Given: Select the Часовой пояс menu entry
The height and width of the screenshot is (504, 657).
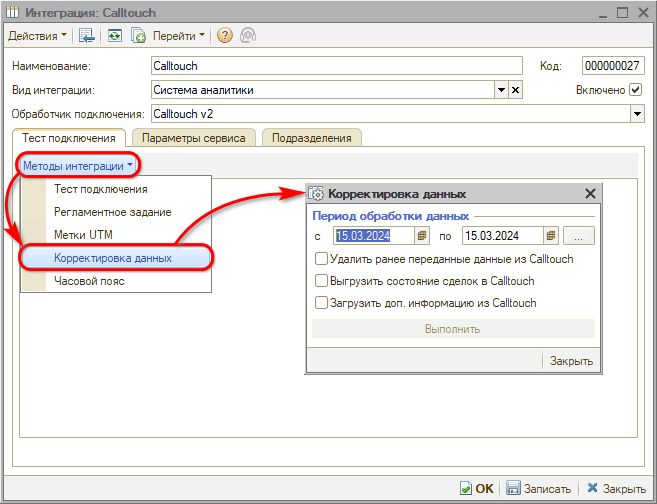Looking at the screenshot, I should 116,281.
